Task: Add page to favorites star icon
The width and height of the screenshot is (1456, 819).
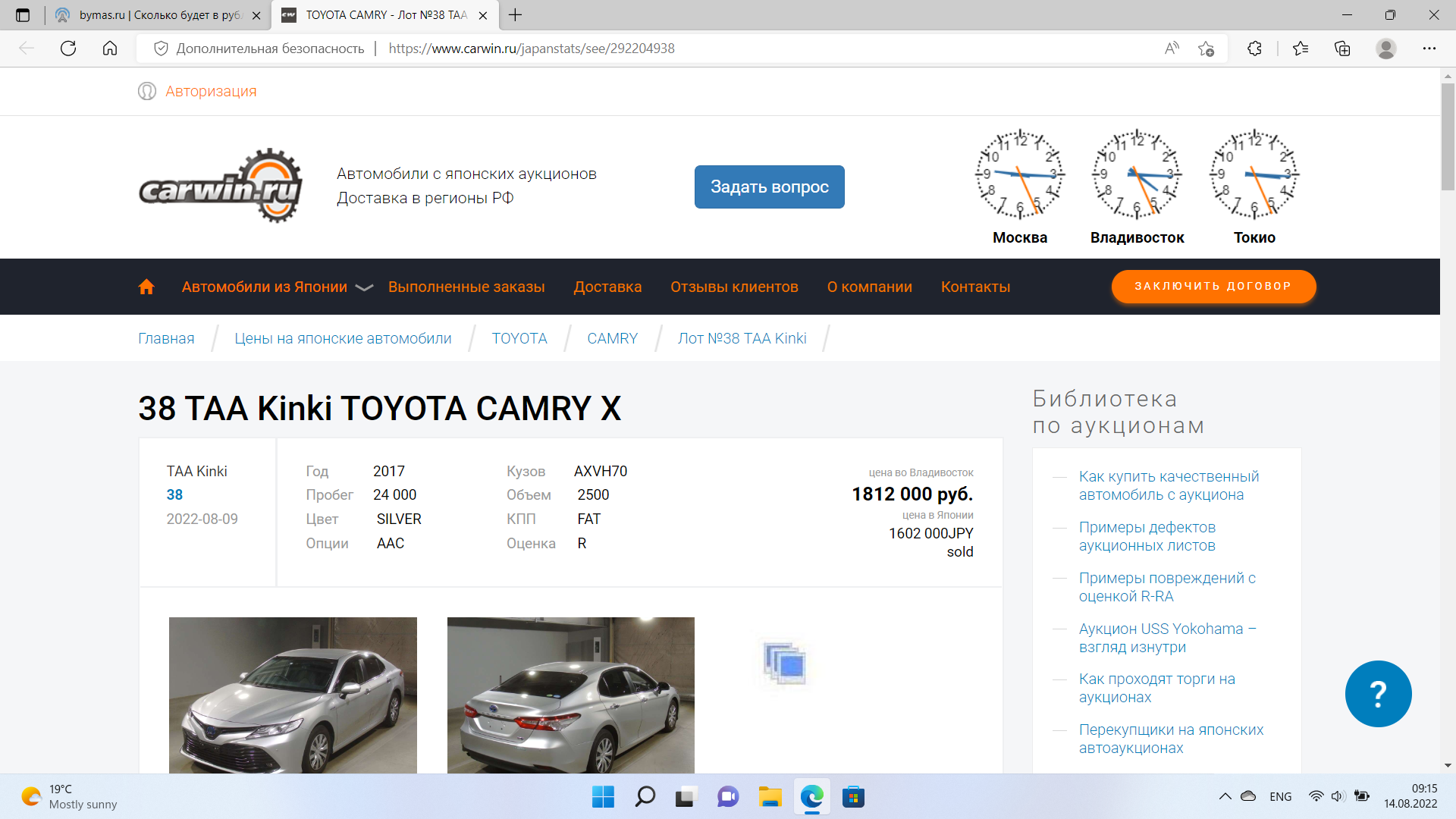Action: [1206, 49]
